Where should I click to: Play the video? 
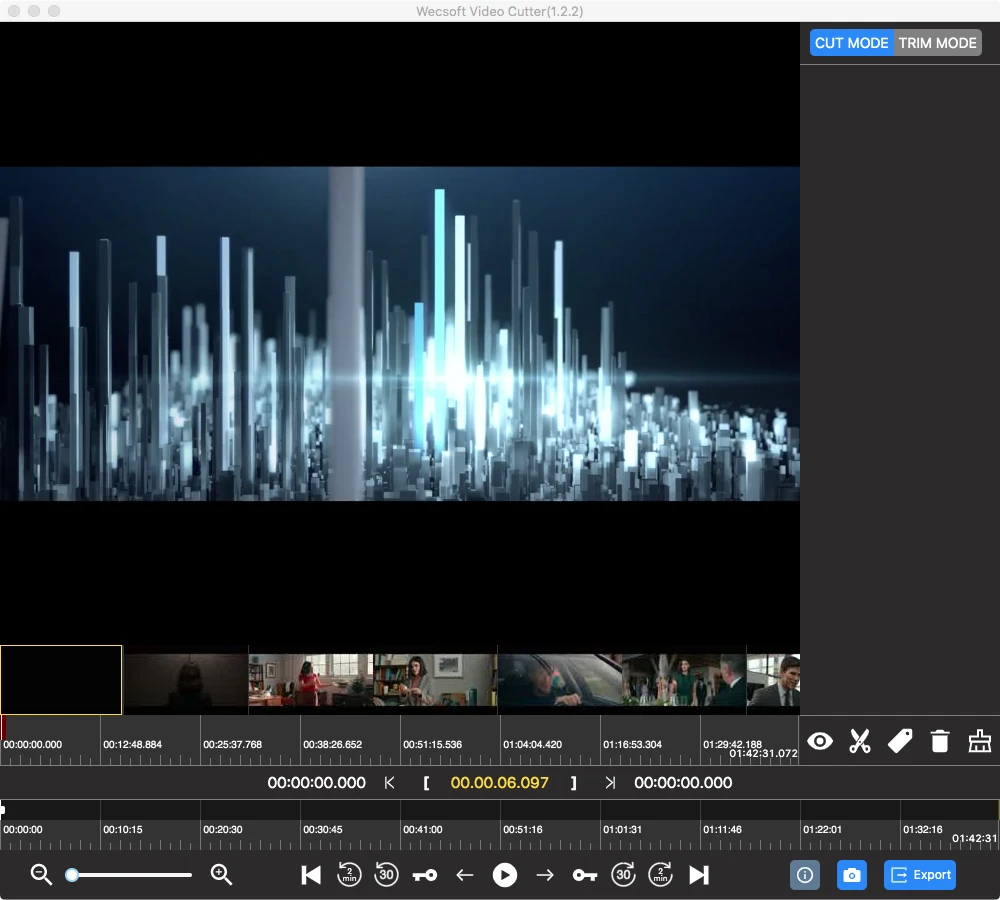click(x=504, y=874)
